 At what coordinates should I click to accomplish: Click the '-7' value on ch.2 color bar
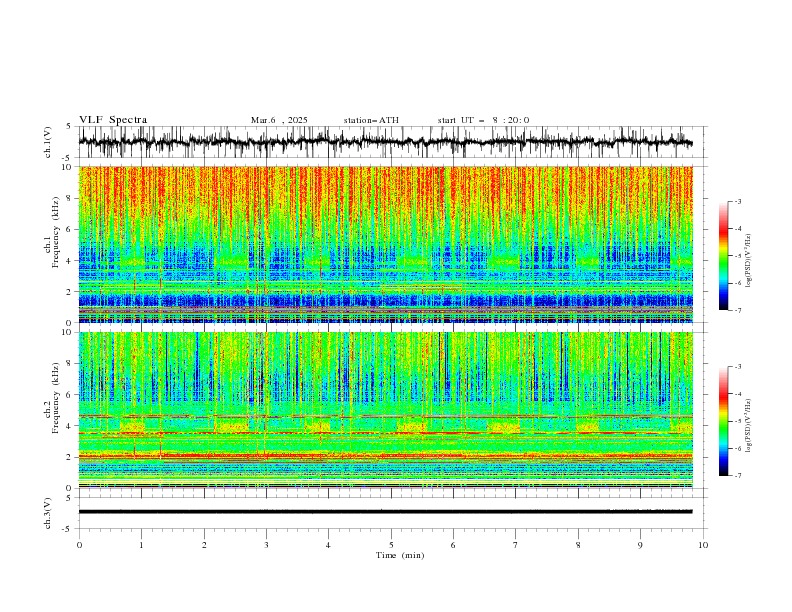click(738, 476)
